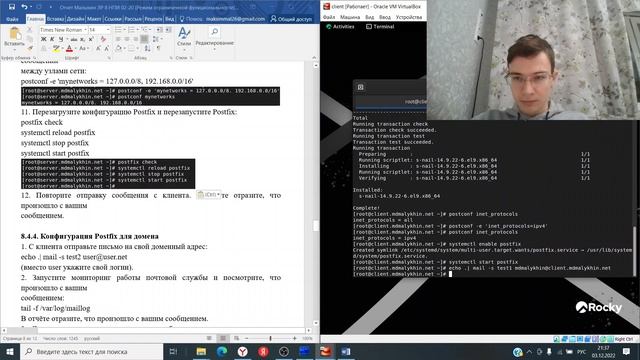640x360 pixels.
Task: Open the Windows notification center
Action: click(x=626, y=351)
